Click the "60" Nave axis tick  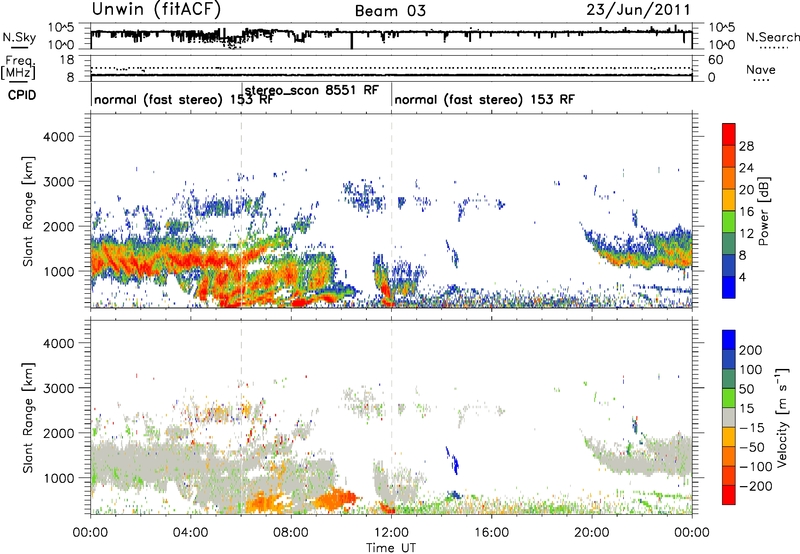coord(716,60)
